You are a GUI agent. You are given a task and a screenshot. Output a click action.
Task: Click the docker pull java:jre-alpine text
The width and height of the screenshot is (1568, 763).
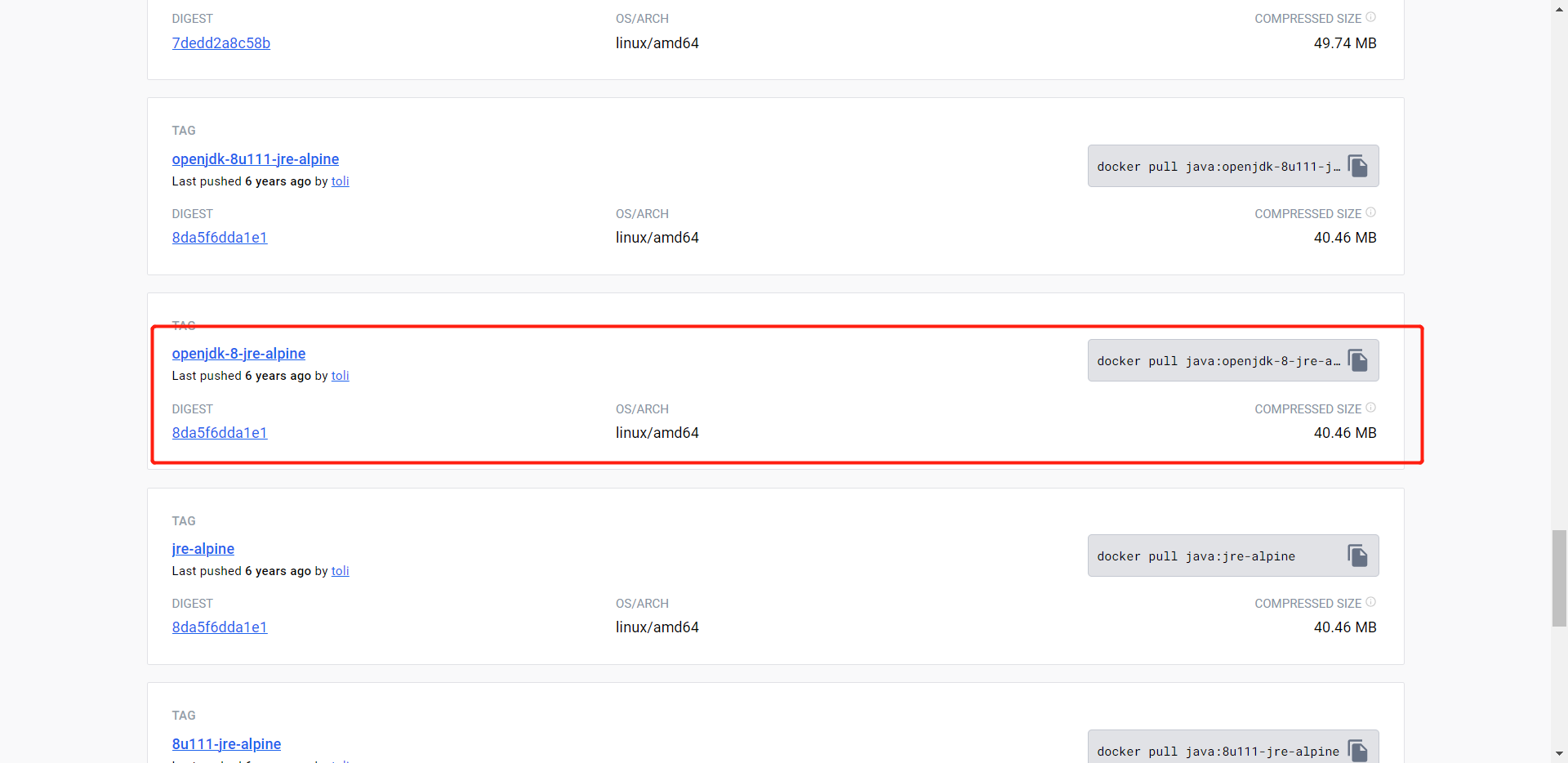[x=1196, y=556]
